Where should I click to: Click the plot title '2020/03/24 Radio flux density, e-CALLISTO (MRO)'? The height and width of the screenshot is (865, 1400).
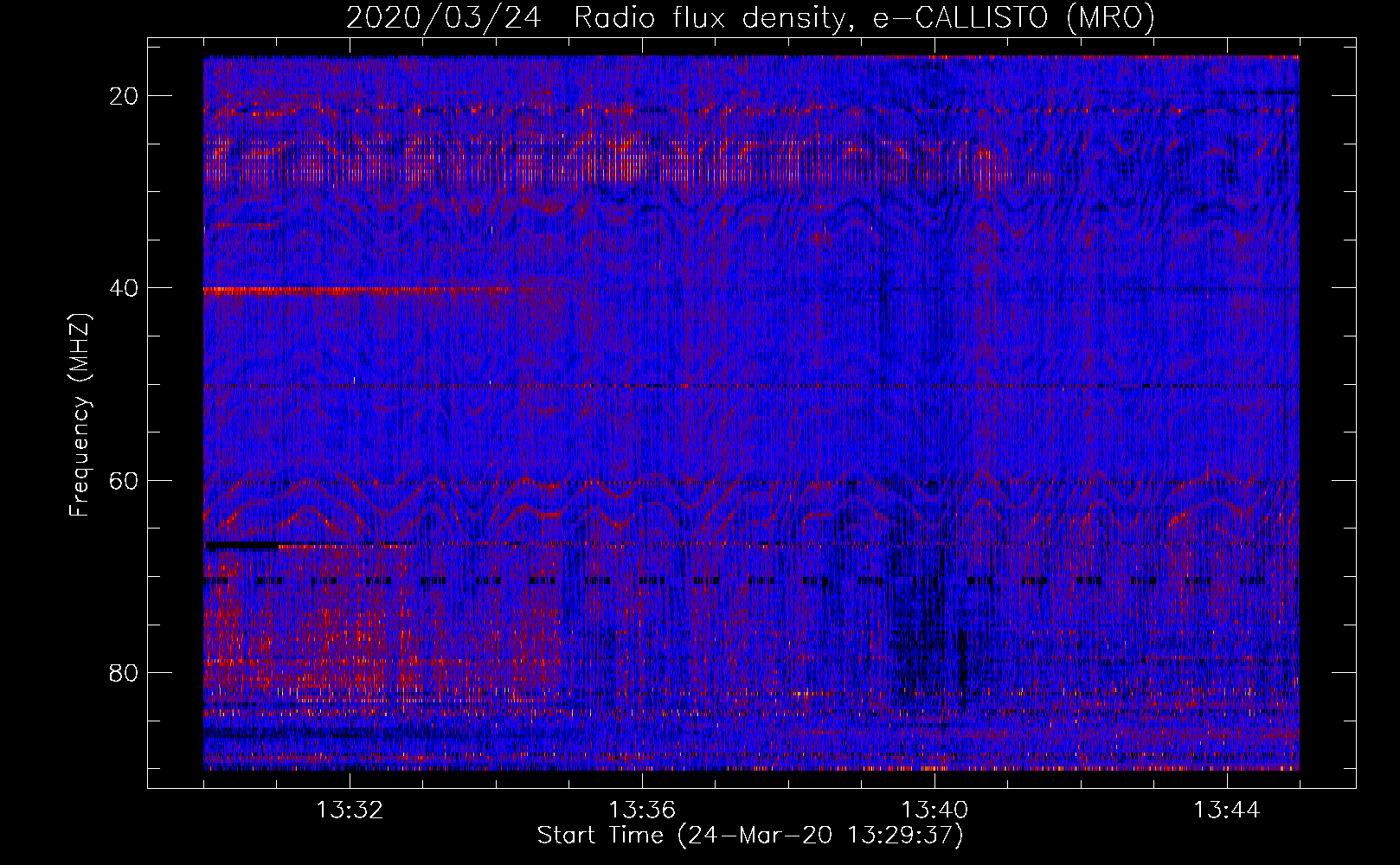coord(750,18)
